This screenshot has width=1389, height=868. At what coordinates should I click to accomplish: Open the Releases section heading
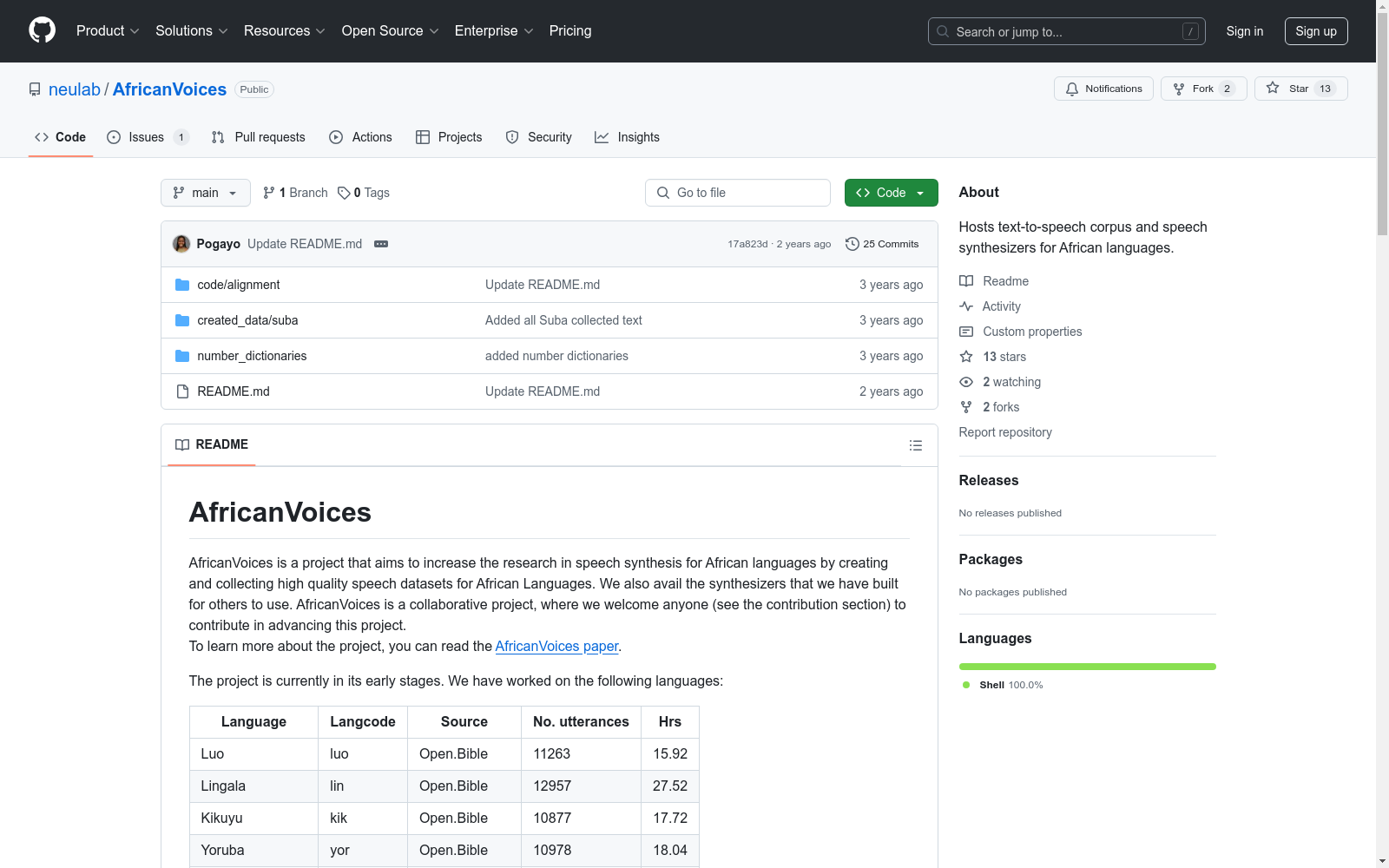pos(989,480)
